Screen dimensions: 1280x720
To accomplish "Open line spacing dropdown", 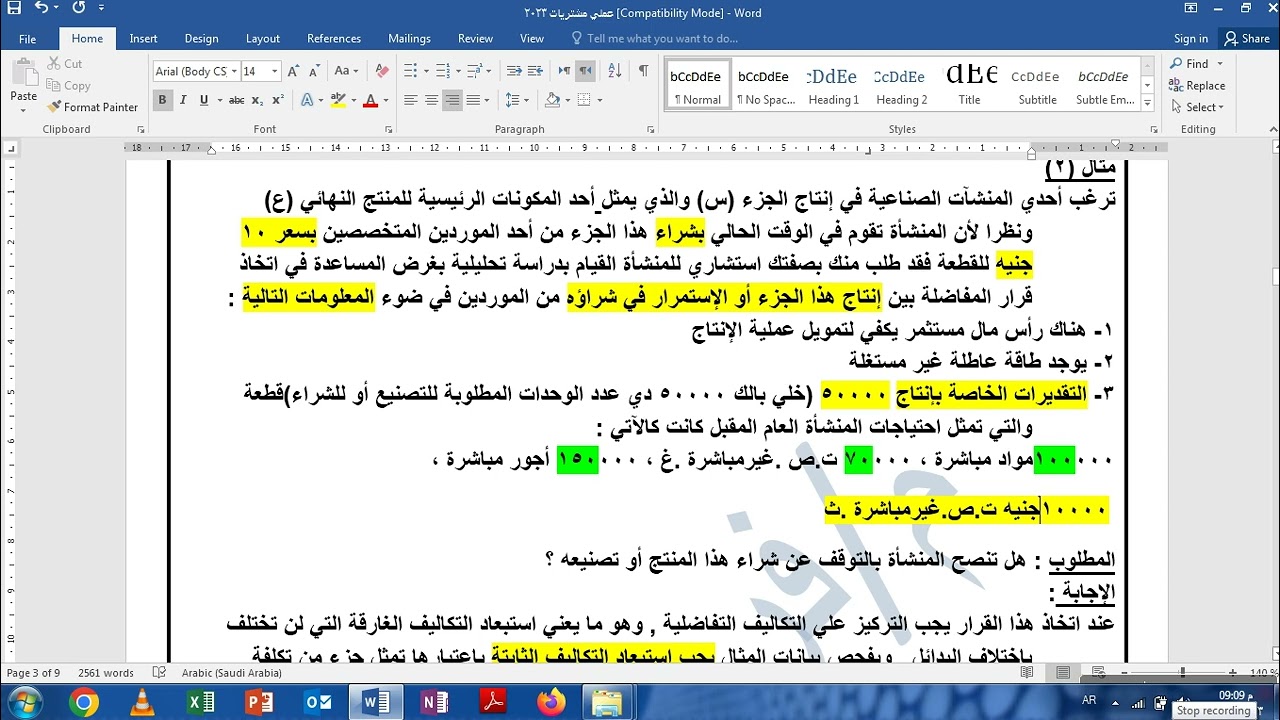I will point(517,100).
